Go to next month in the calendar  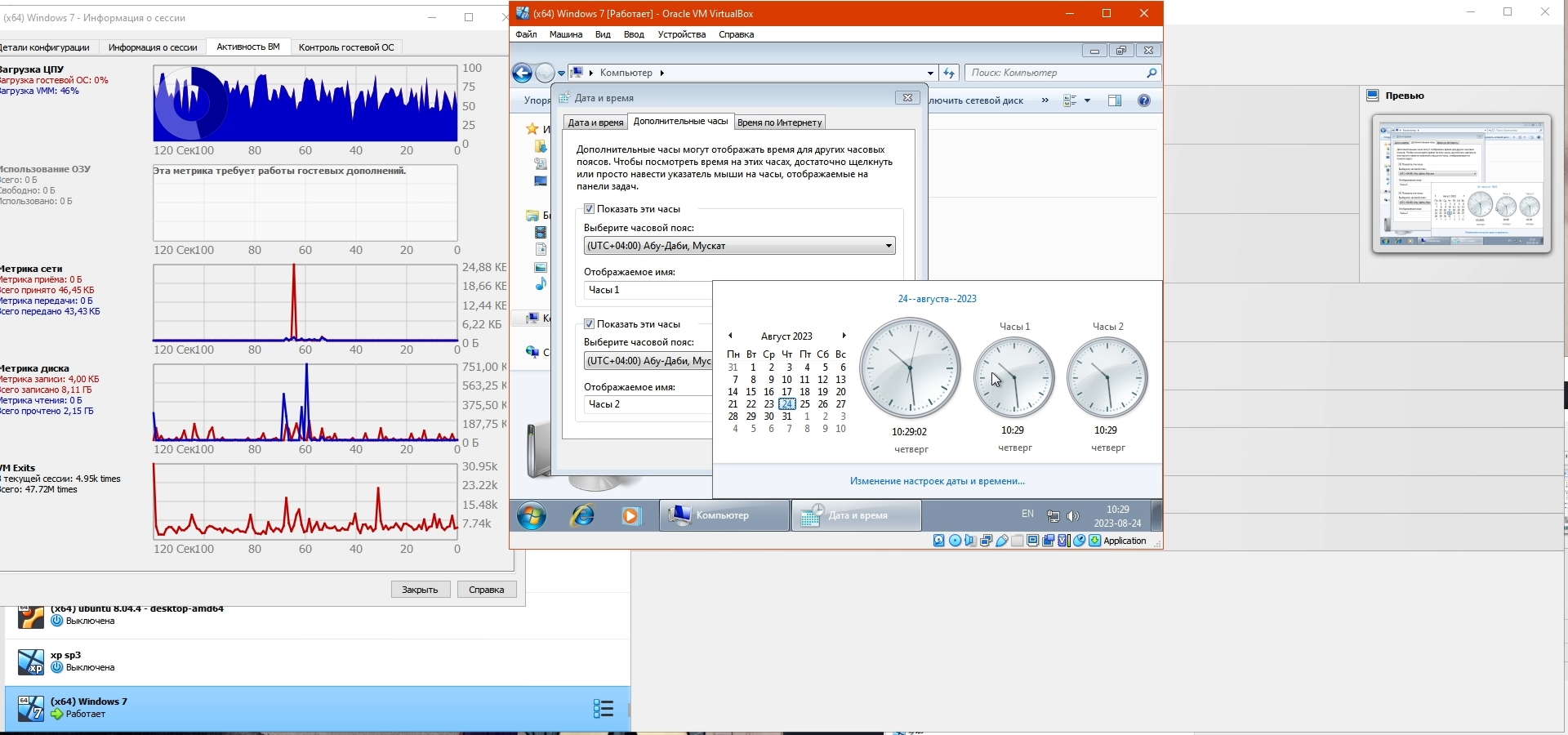pyautogui.click(x=844, y=336)
